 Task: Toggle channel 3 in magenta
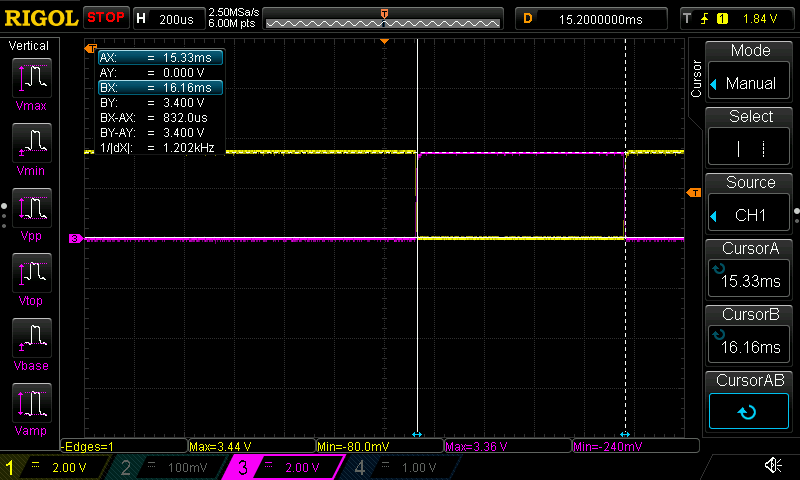pyautogui.click(x=278, y=467)
